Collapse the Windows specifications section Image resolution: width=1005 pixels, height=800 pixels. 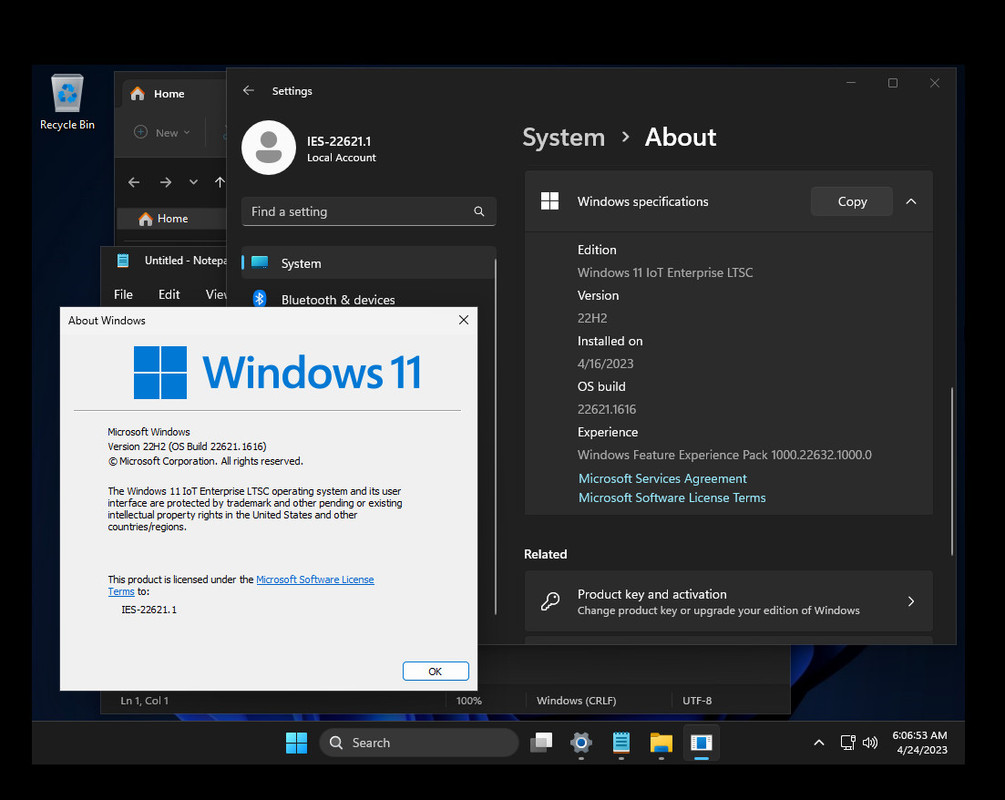coord(911,201)
